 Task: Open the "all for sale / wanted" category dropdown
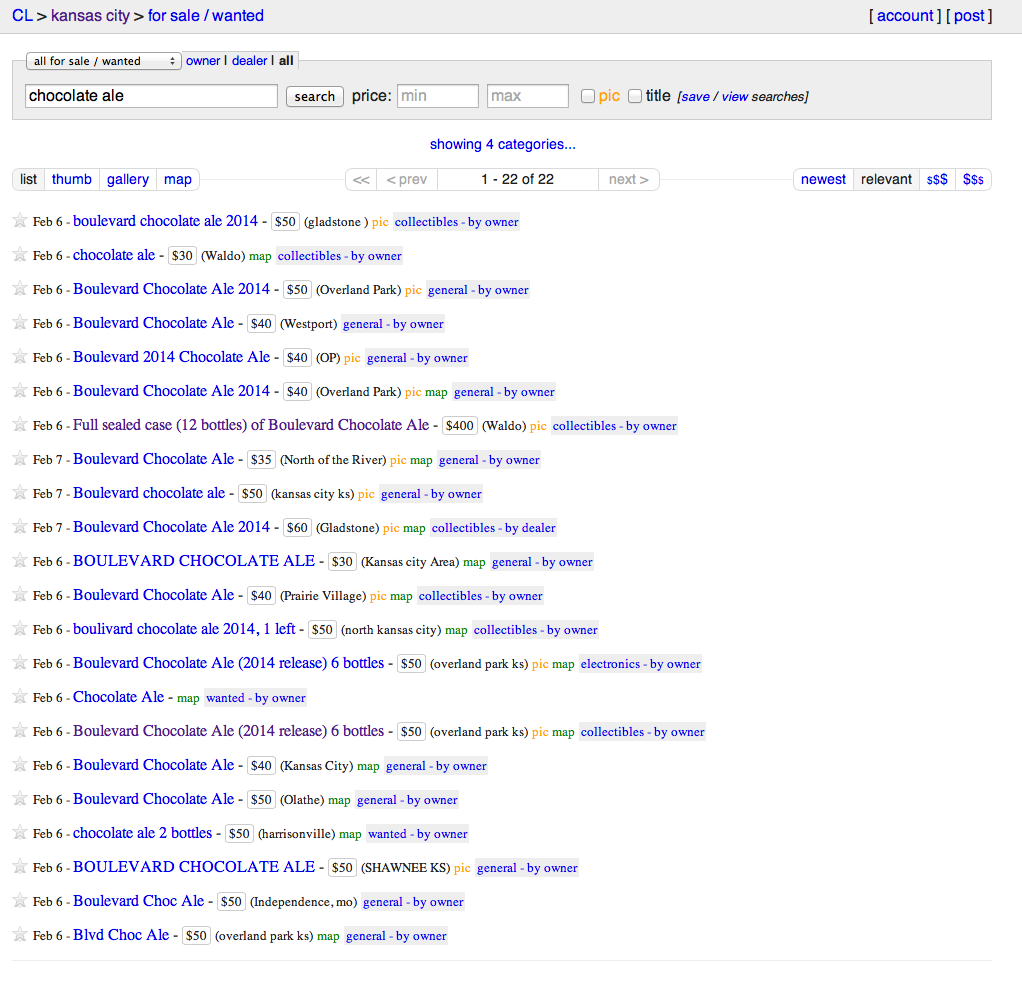[104, 61]
